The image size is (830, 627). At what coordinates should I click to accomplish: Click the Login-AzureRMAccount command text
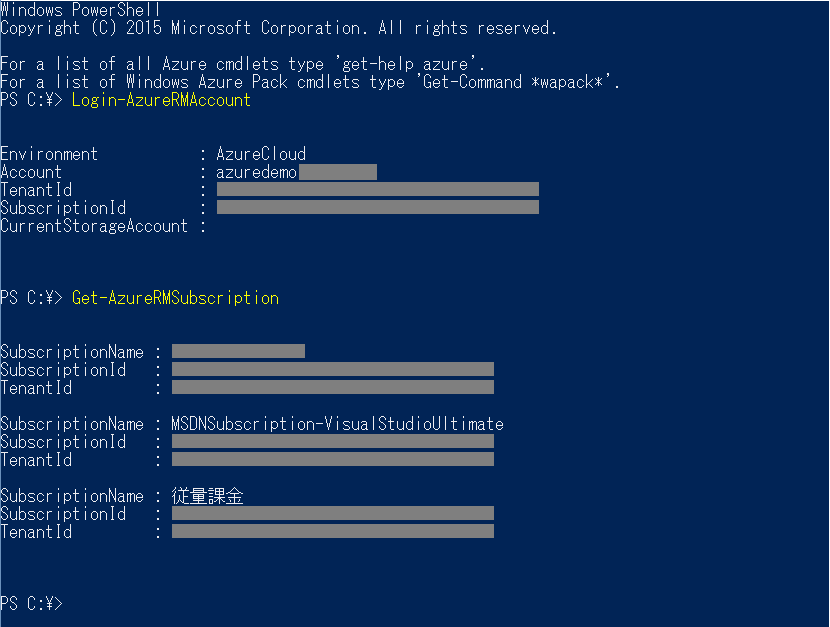pyautogui.click(x=161, y=100)
